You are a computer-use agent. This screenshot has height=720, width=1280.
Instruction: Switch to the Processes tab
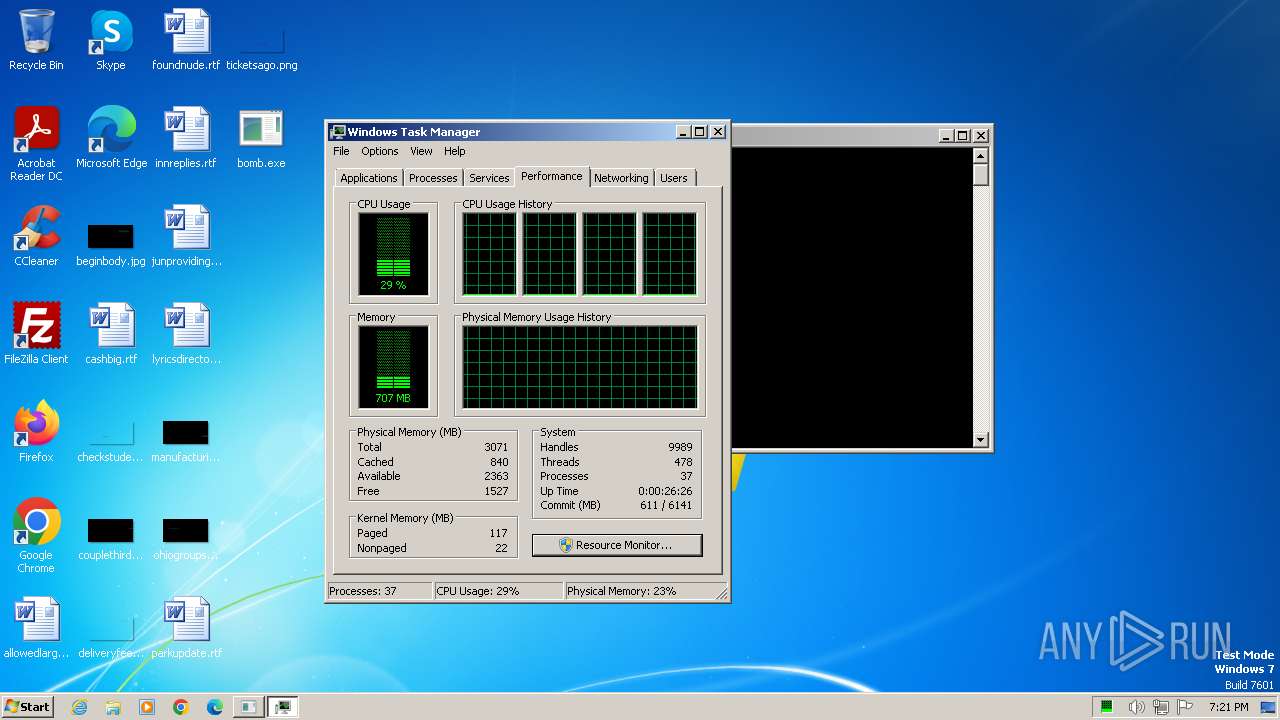[x=433, y=178]
